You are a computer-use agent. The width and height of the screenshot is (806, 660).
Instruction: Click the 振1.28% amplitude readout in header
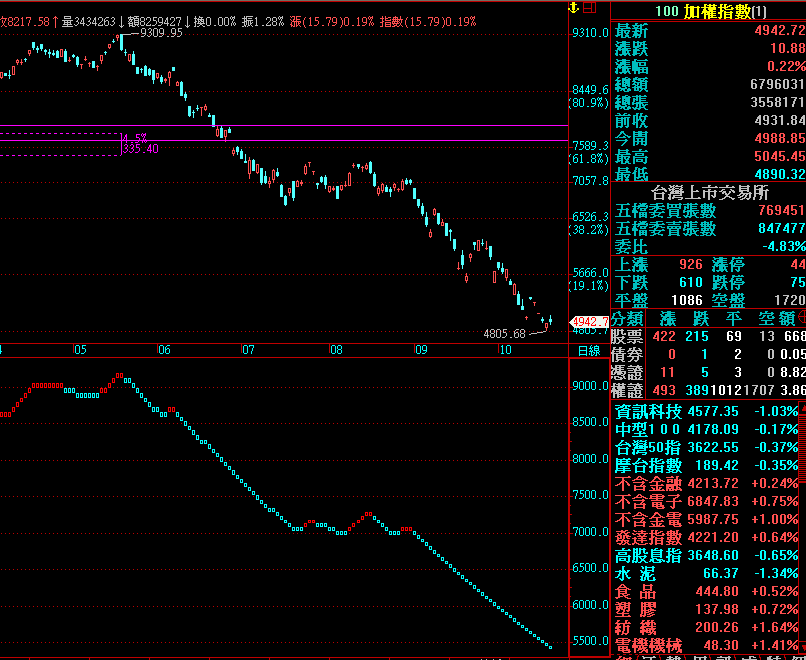click(x=262, y=22)
